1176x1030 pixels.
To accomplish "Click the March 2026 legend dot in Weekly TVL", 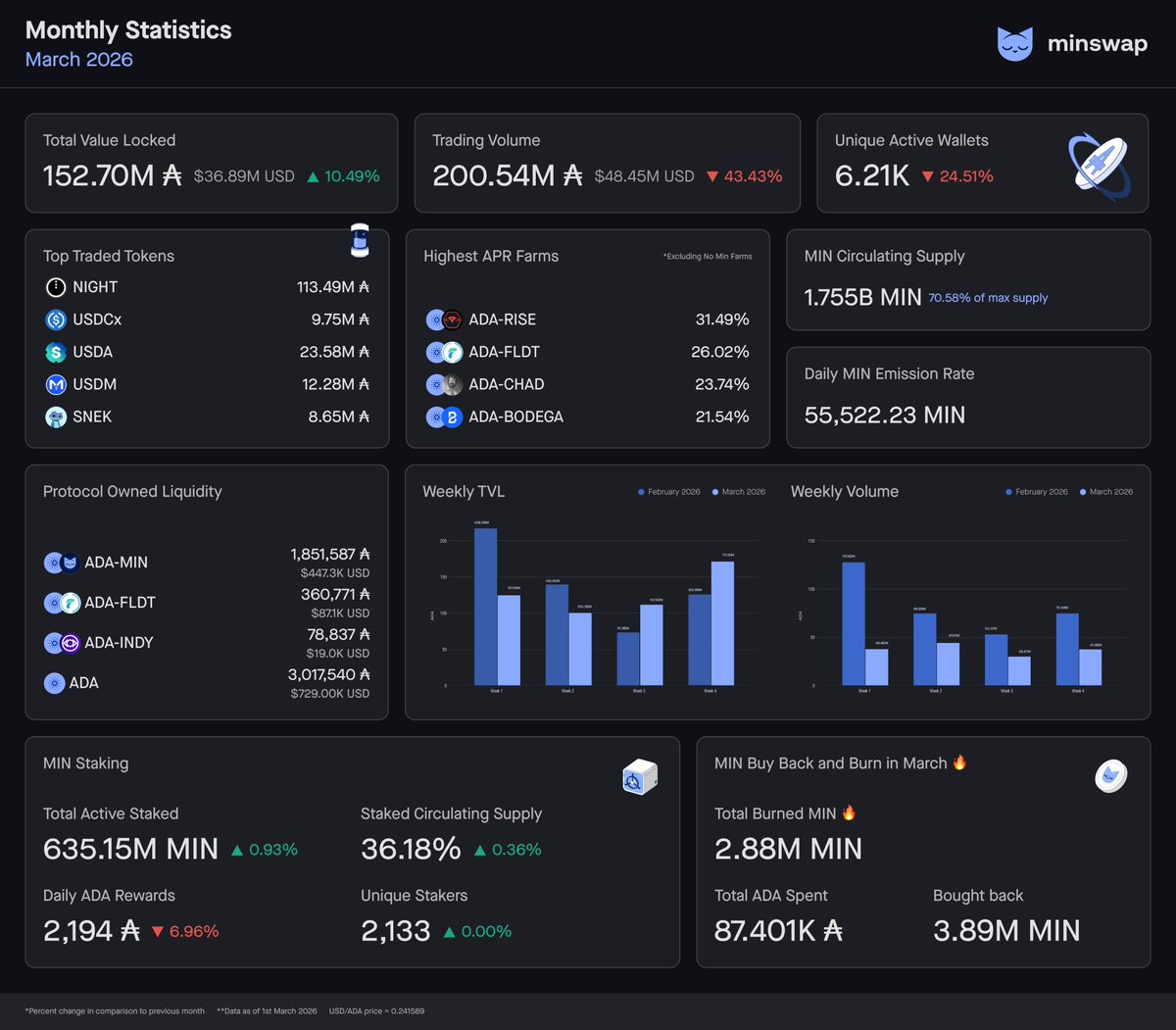I will click(x=715, y=492).
